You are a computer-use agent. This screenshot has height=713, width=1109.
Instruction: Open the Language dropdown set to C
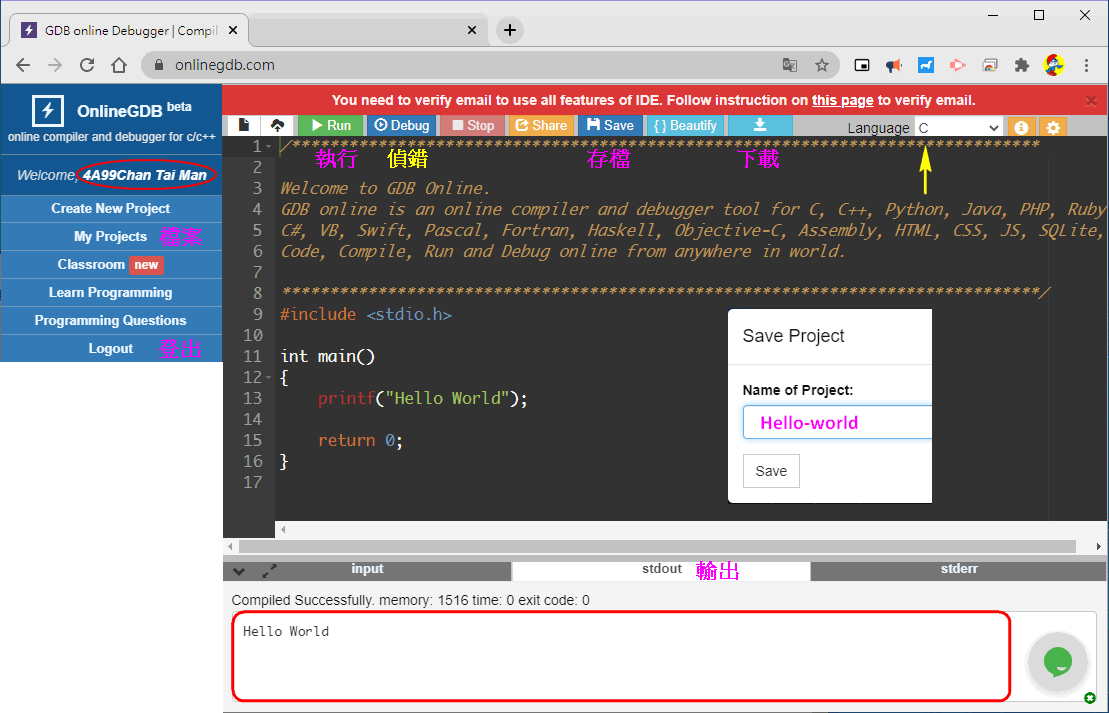click(958, 127)
